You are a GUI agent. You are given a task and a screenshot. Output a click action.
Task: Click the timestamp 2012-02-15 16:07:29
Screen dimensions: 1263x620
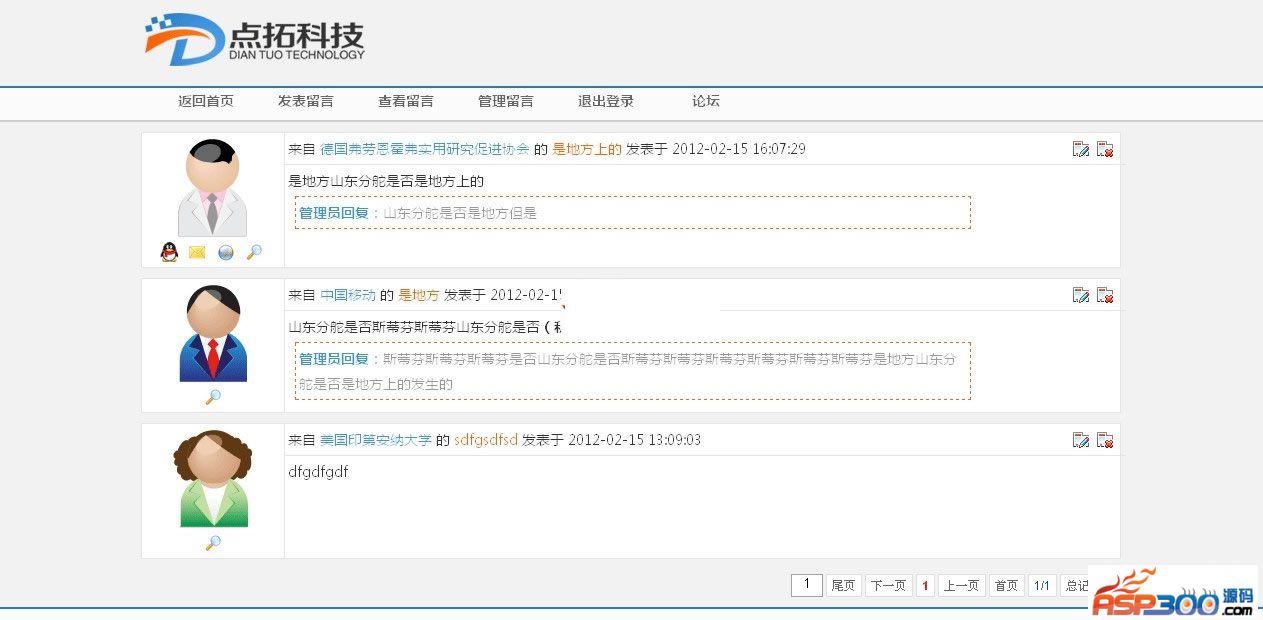739,149
